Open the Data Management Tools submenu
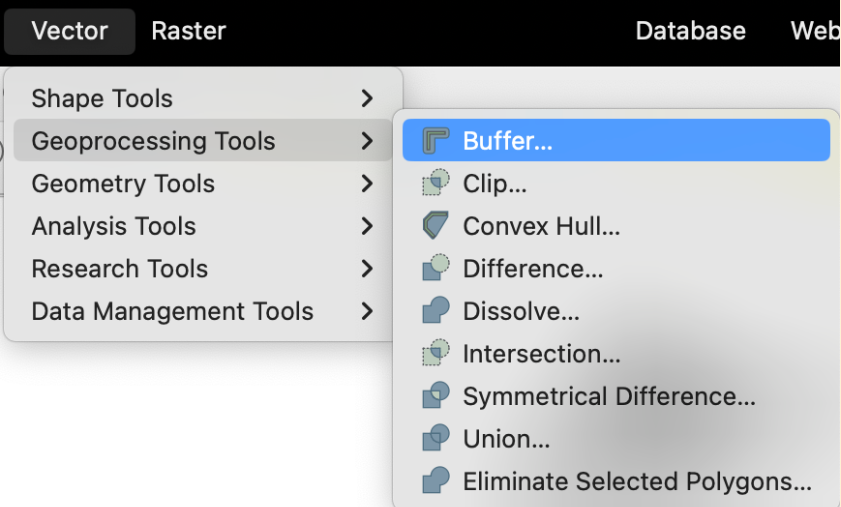Screen dimensions: 841x507 [x=173, y=312]
